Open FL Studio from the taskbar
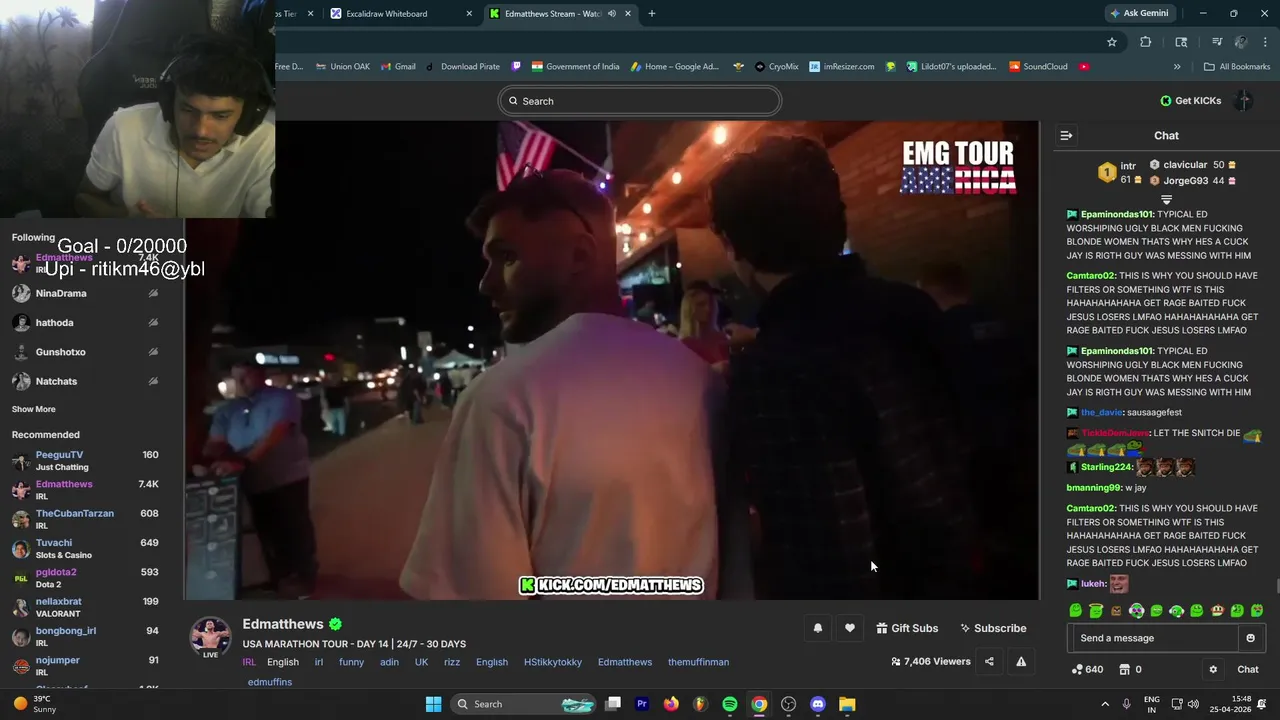 point(700,704)
